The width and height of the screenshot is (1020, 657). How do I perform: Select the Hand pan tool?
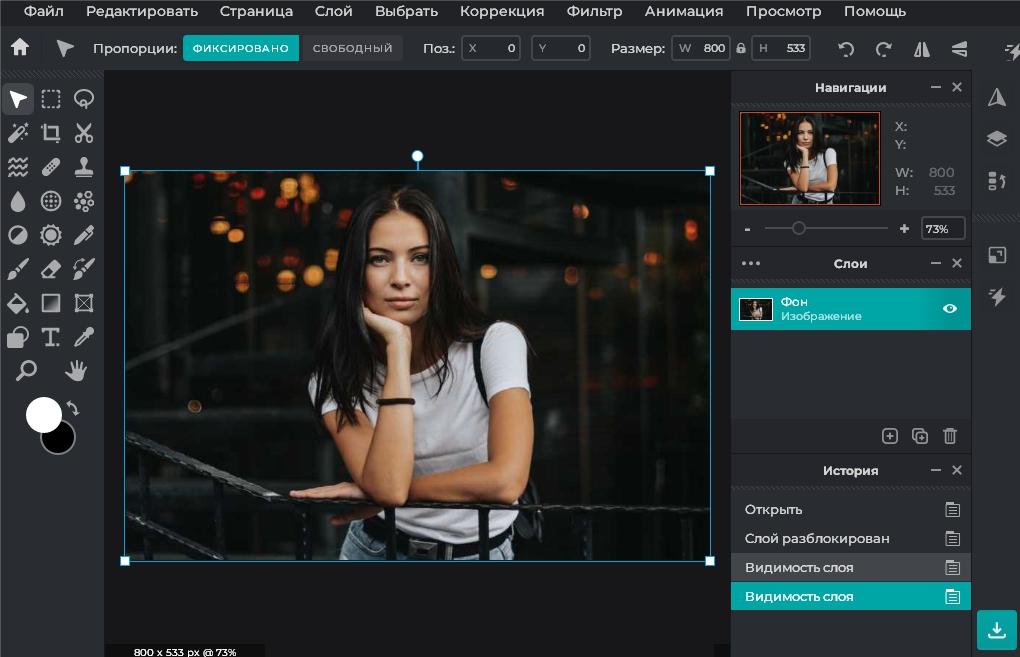[x=76, y=371]
